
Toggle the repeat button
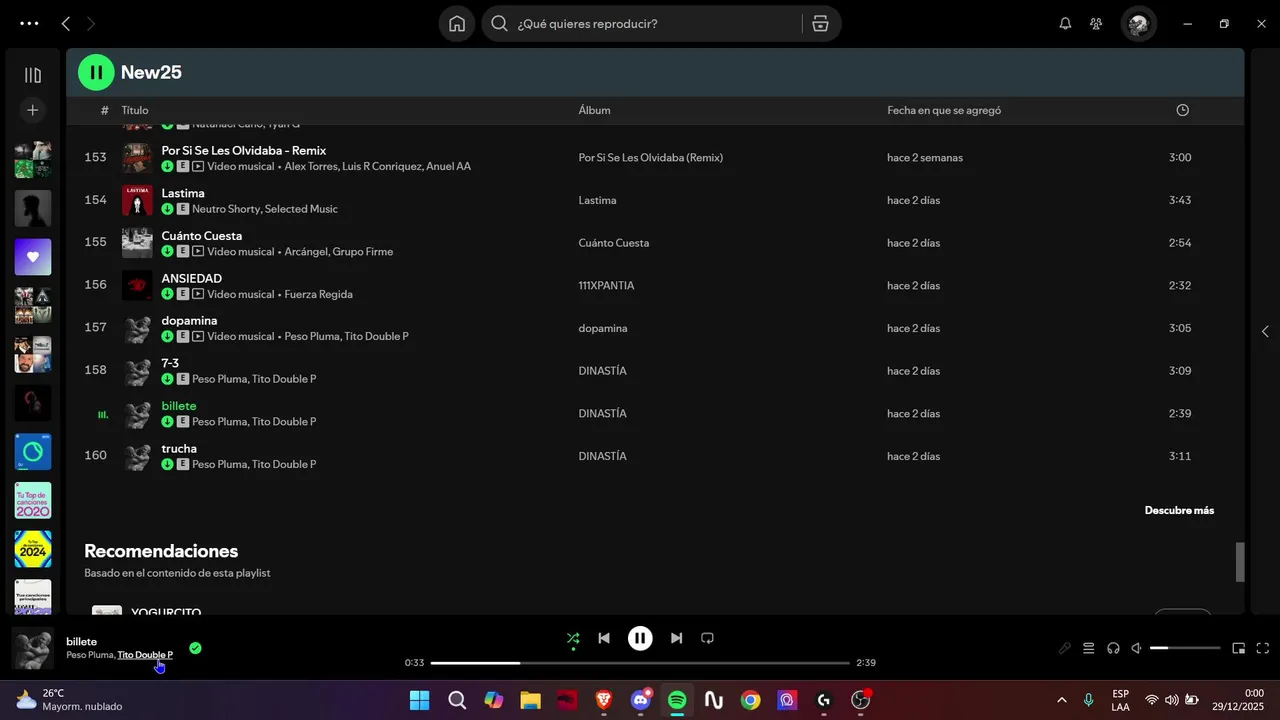[707, 638]
